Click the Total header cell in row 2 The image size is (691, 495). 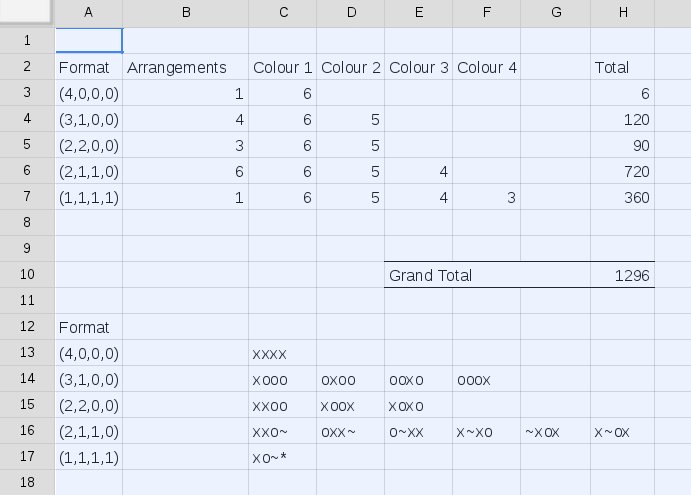pyautogui.click(x=622, y=68)
